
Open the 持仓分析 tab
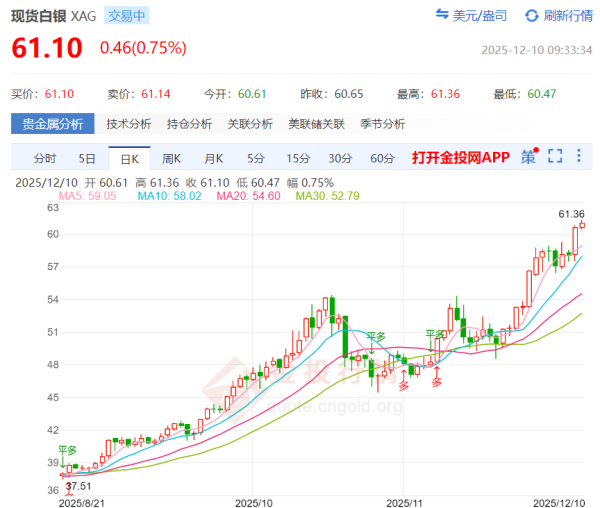point(189,124)
